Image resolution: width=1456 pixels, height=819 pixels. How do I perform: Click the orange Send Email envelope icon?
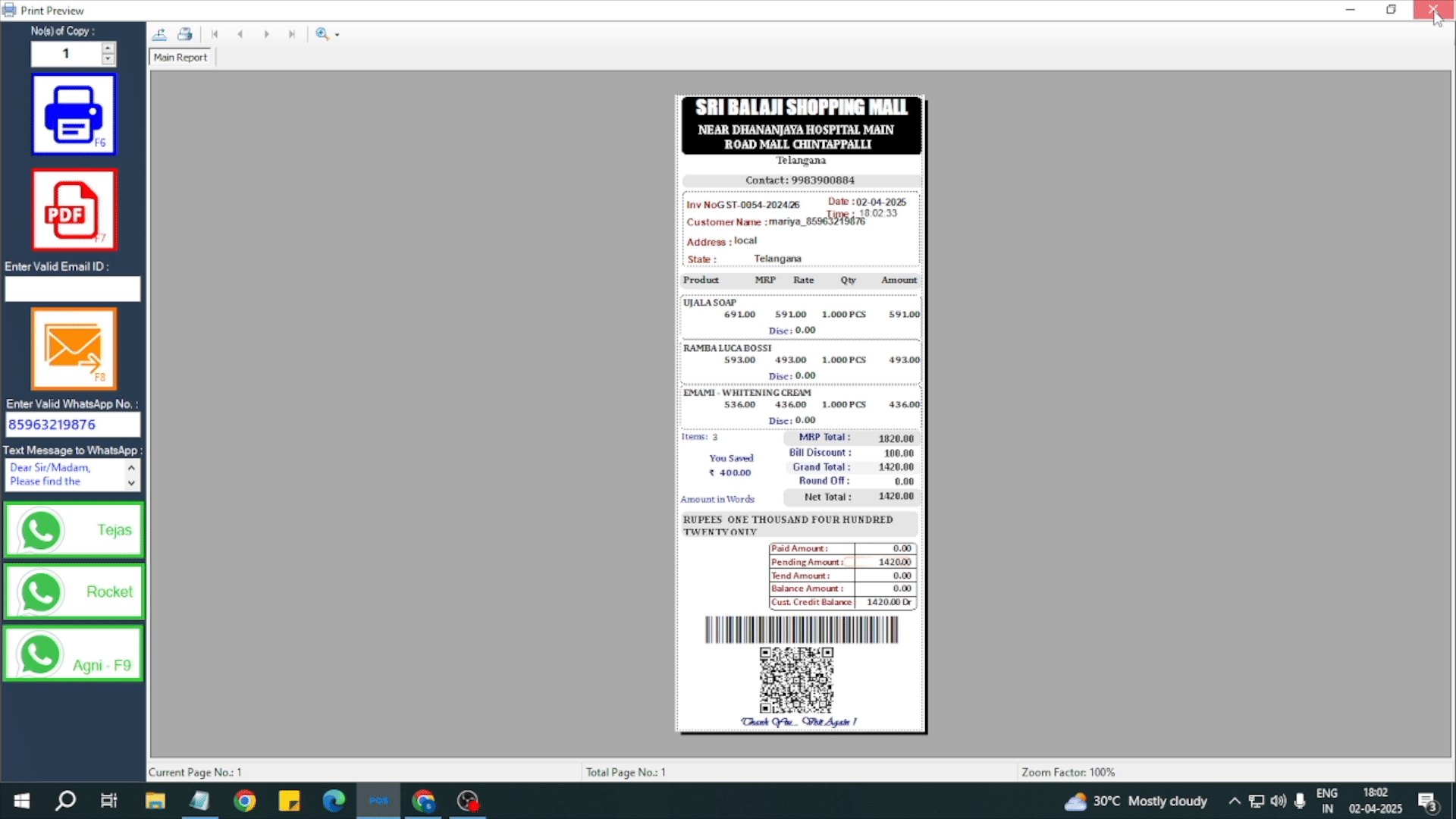74,348
